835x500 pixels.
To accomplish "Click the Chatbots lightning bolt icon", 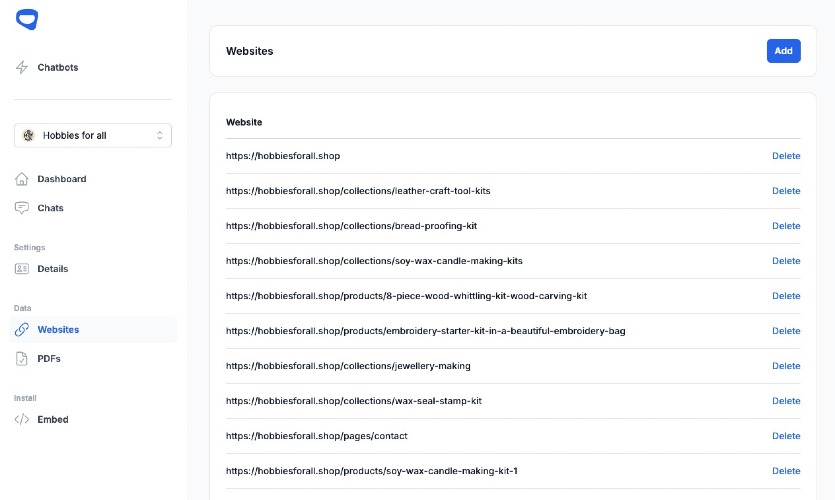I will (x=22, y=68).
